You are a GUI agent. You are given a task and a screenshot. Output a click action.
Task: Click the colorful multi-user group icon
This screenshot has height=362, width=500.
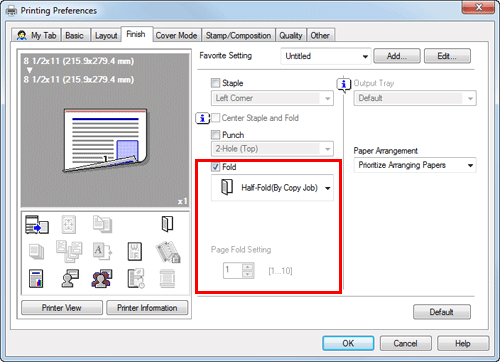click(102, 278)
